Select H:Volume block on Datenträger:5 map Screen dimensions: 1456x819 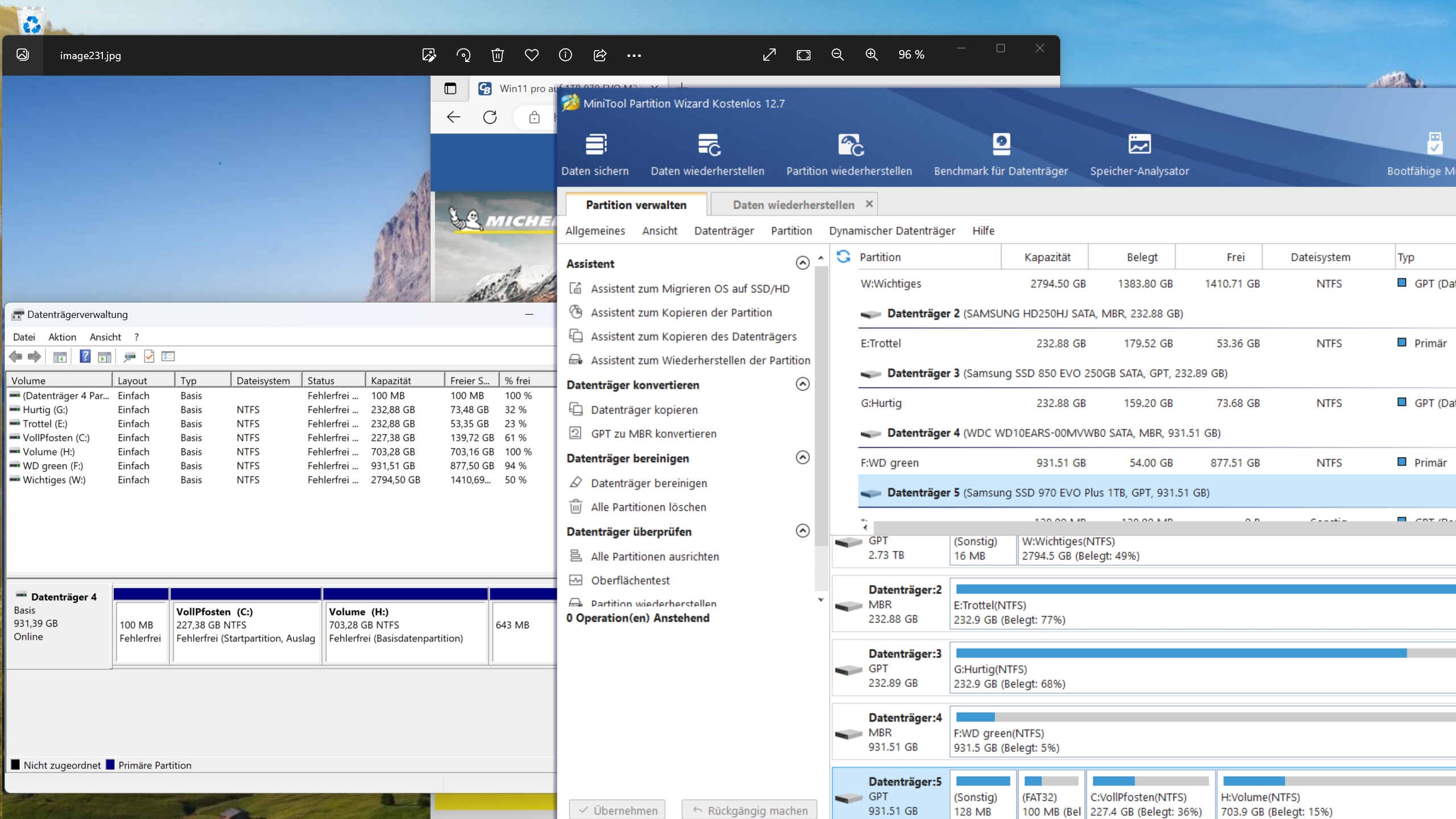(1337, 795)
